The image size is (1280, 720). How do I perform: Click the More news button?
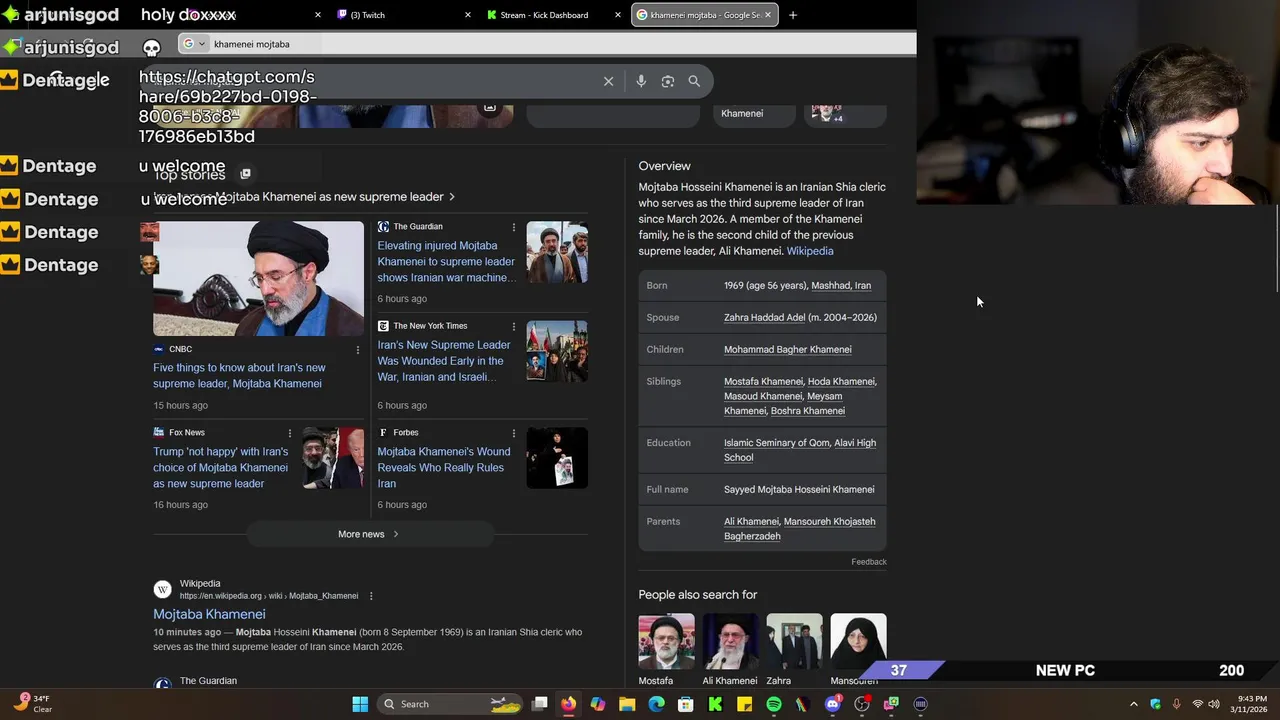[x=369, y=534]
